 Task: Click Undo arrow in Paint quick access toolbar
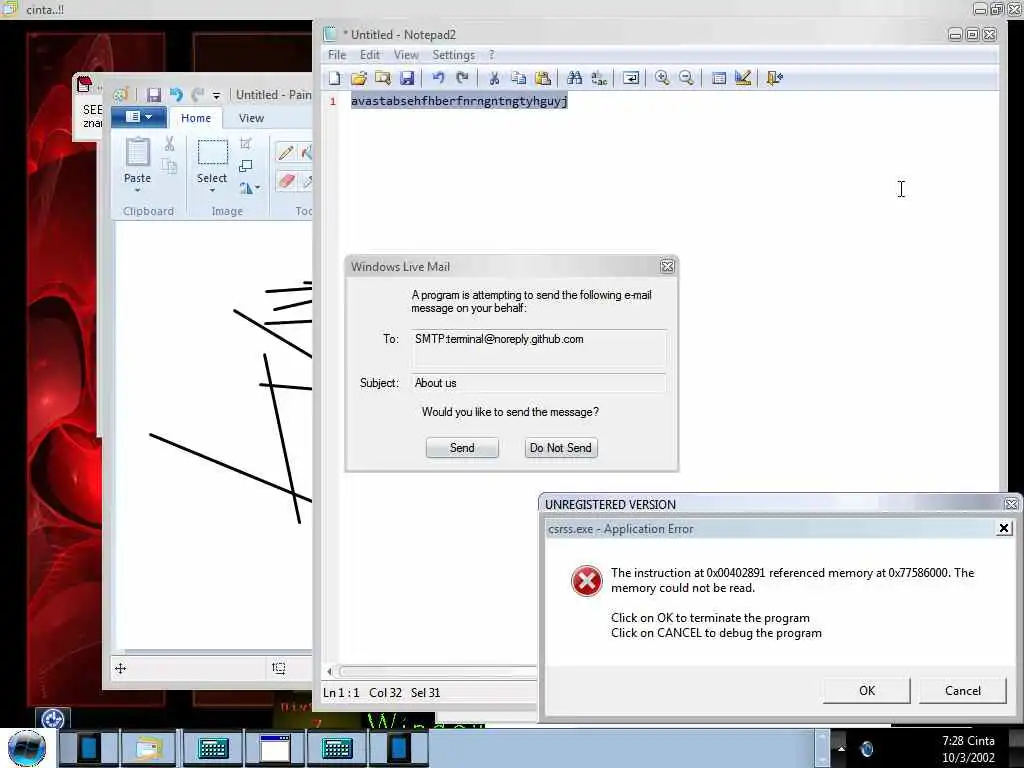point(176,95)
